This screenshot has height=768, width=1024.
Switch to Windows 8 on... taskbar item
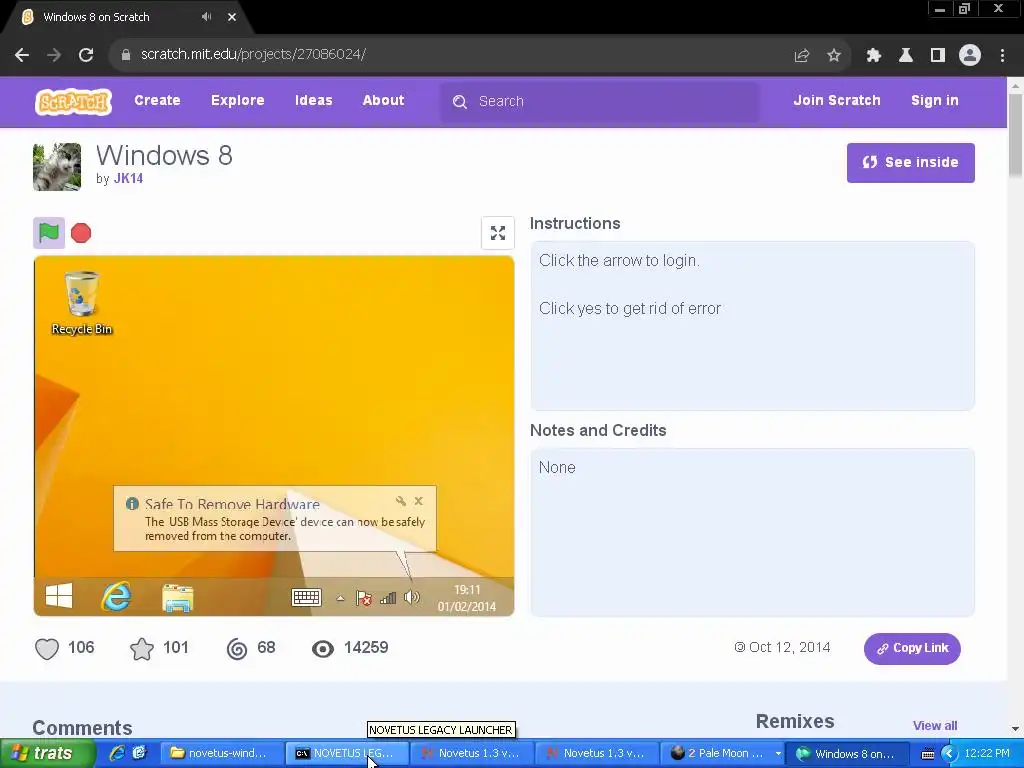(848, 754)
